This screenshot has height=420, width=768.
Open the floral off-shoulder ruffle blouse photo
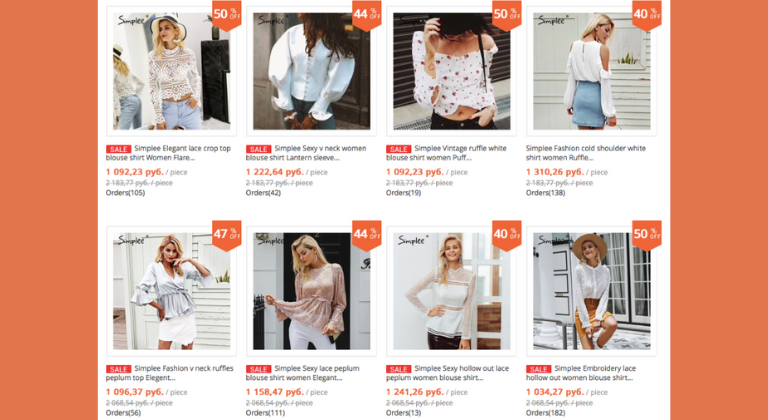(452, 71)
